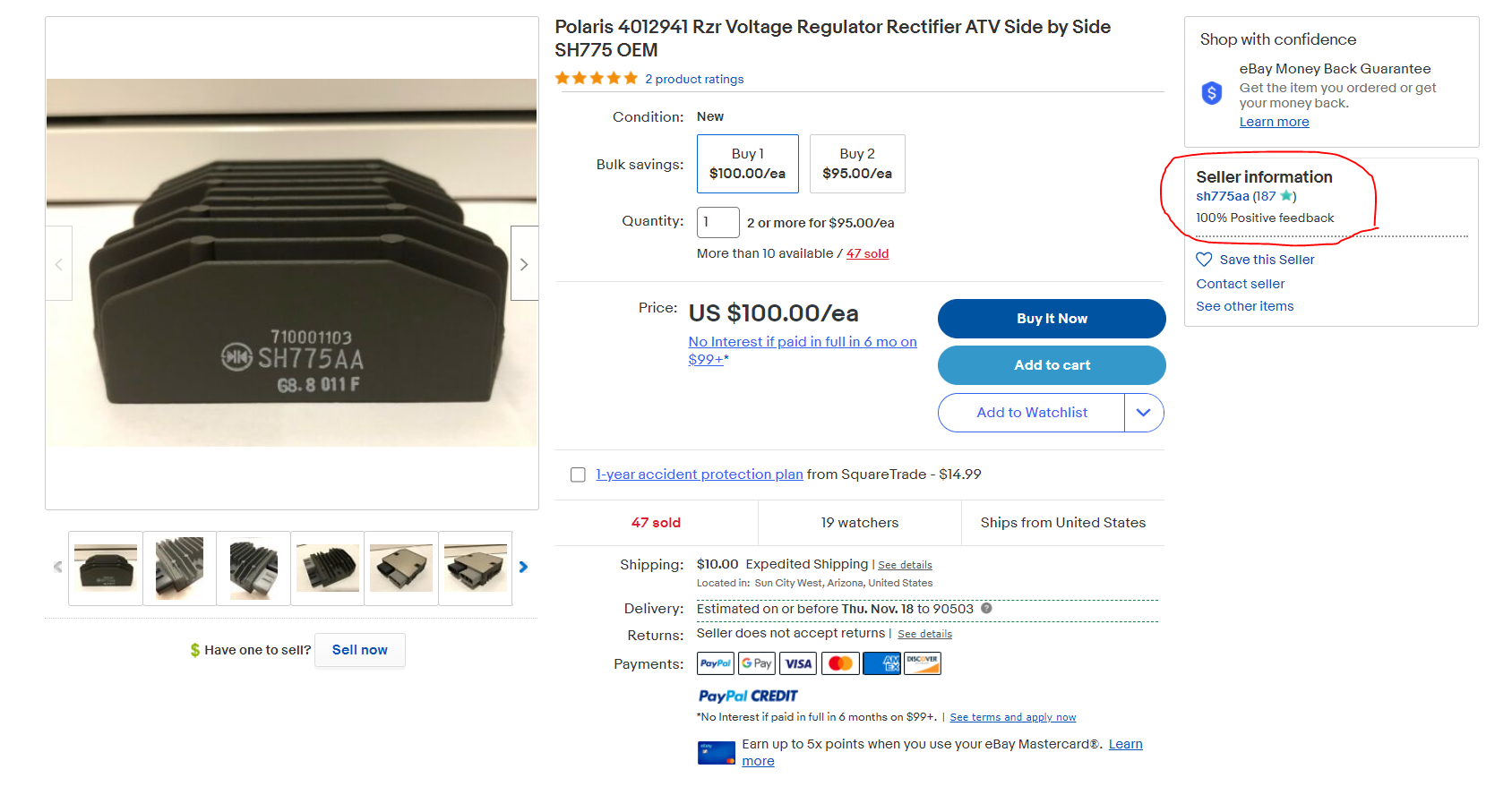Viewport: 1512px width, 795px height.
Task: Select the Buy 2 at $95.00/ea option
Action: pos(857,164)
